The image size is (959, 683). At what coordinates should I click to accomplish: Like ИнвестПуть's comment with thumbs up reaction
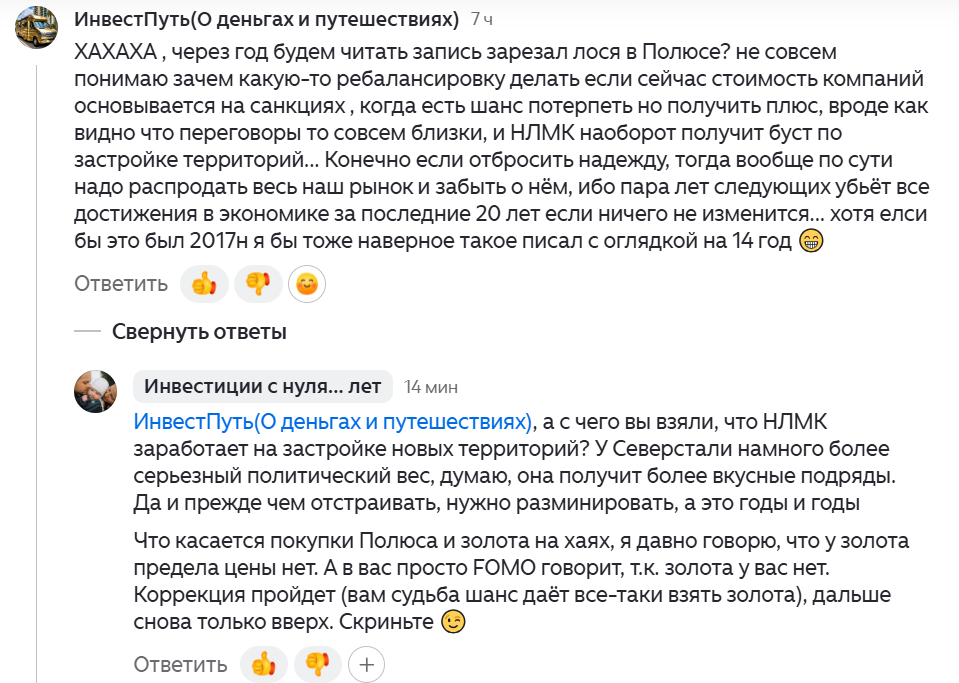click(204, 283)
